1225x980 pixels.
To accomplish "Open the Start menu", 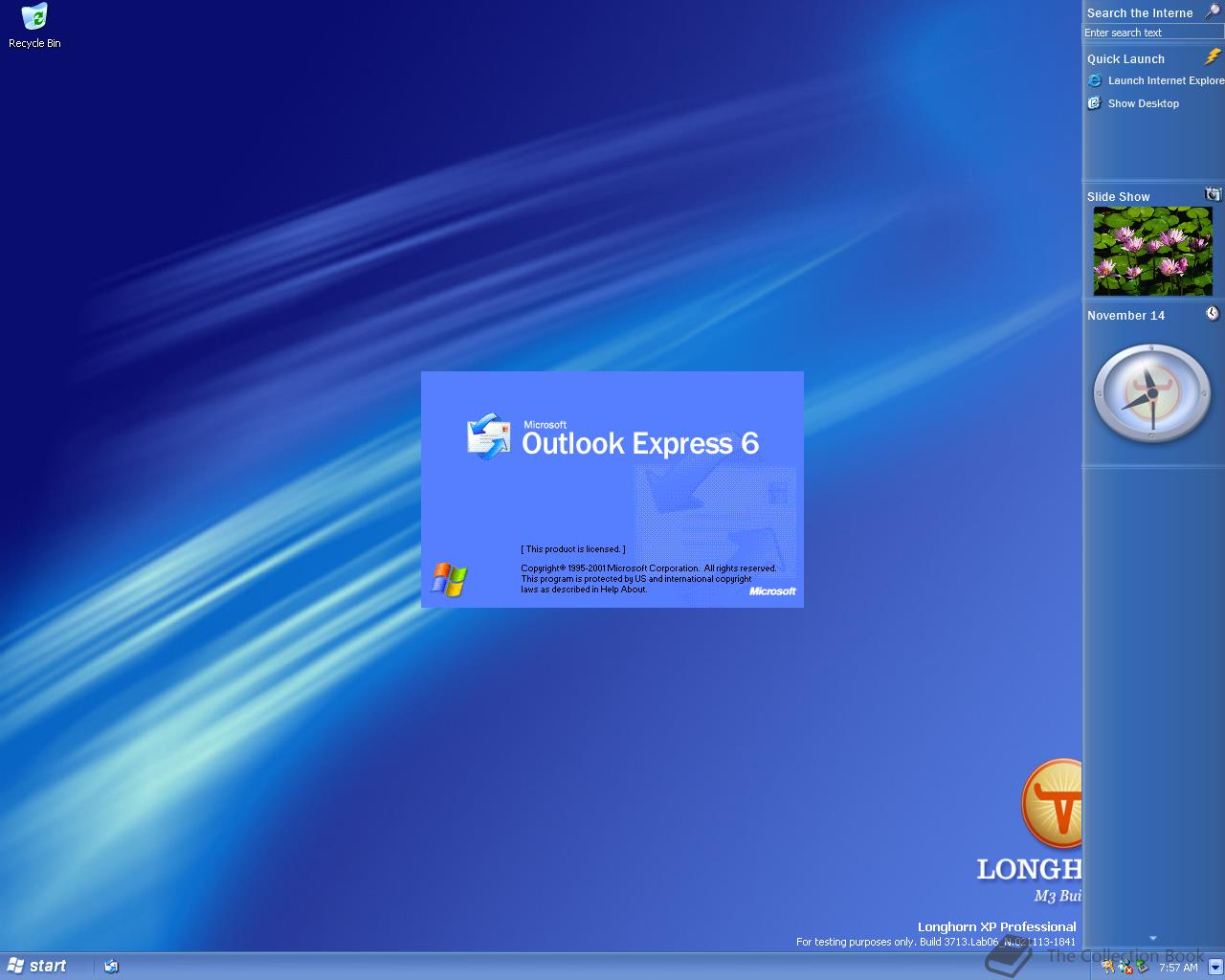I will (38, 966).
